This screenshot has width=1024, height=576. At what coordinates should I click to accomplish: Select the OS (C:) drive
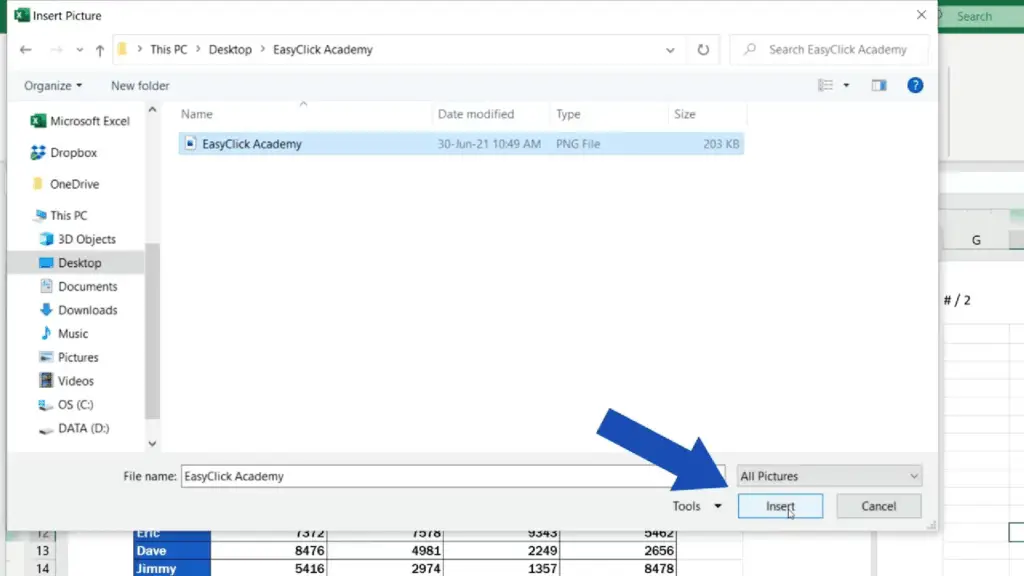pos(65,405)
